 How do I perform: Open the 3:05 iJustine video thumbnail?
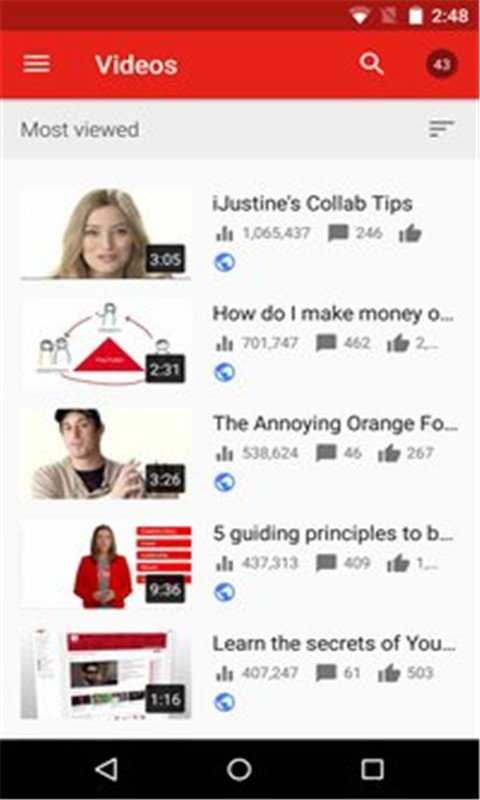[x=106, y=234]
